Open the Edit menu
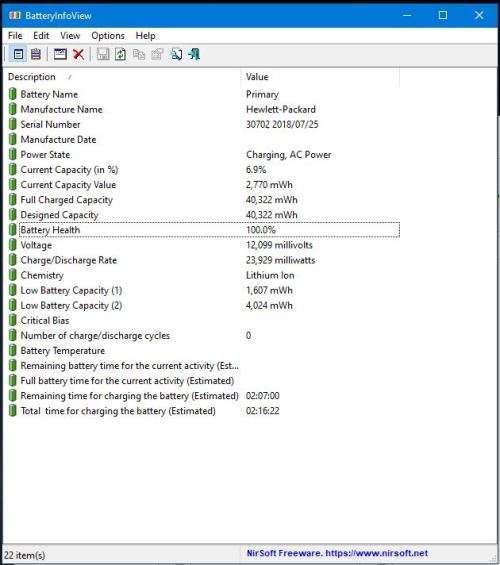The height and width of the screenshot is (565, 500). 41,36
